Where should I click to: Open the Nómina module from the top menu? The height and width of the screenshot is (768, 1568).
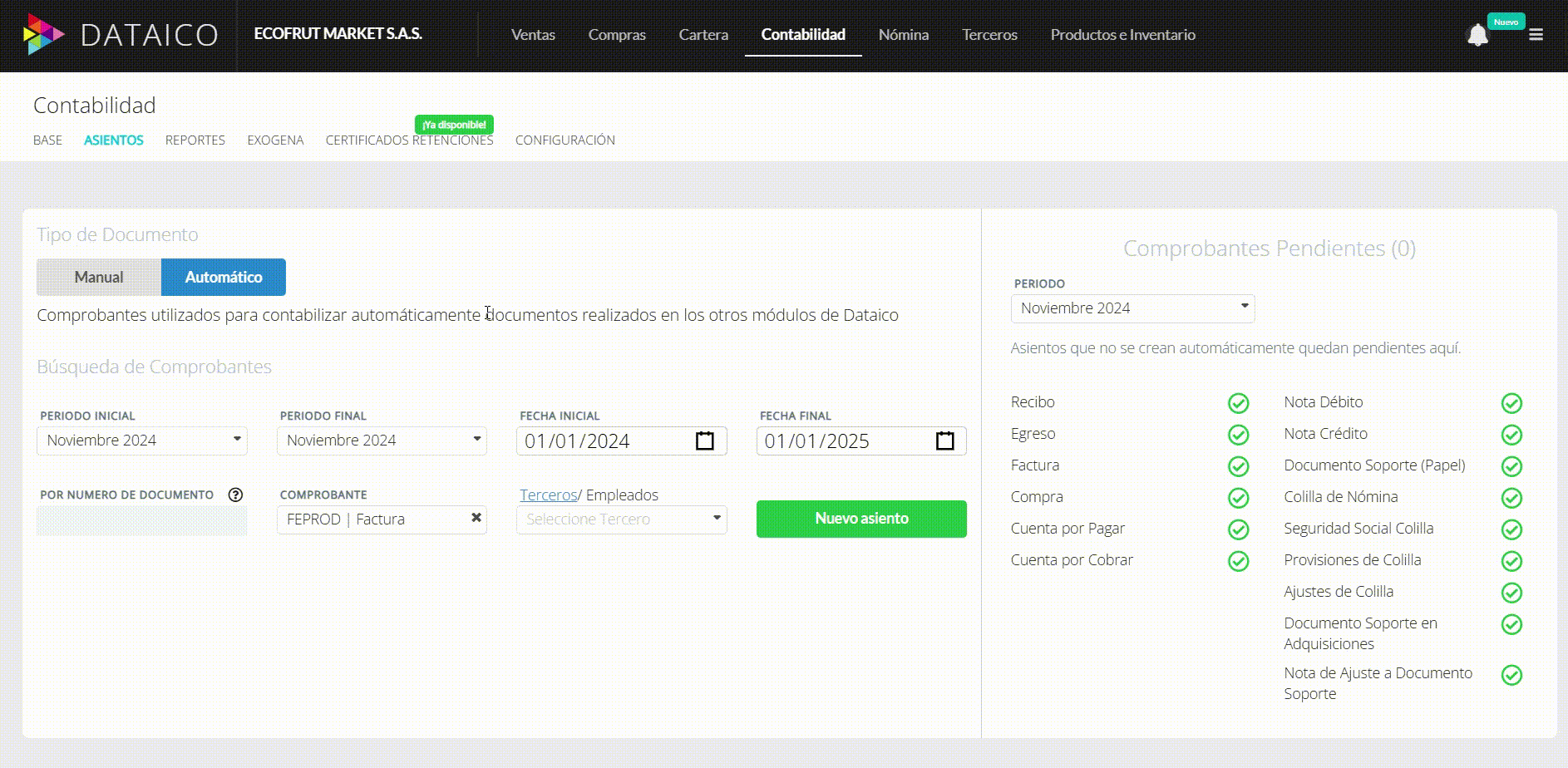[x=903, y=35]
